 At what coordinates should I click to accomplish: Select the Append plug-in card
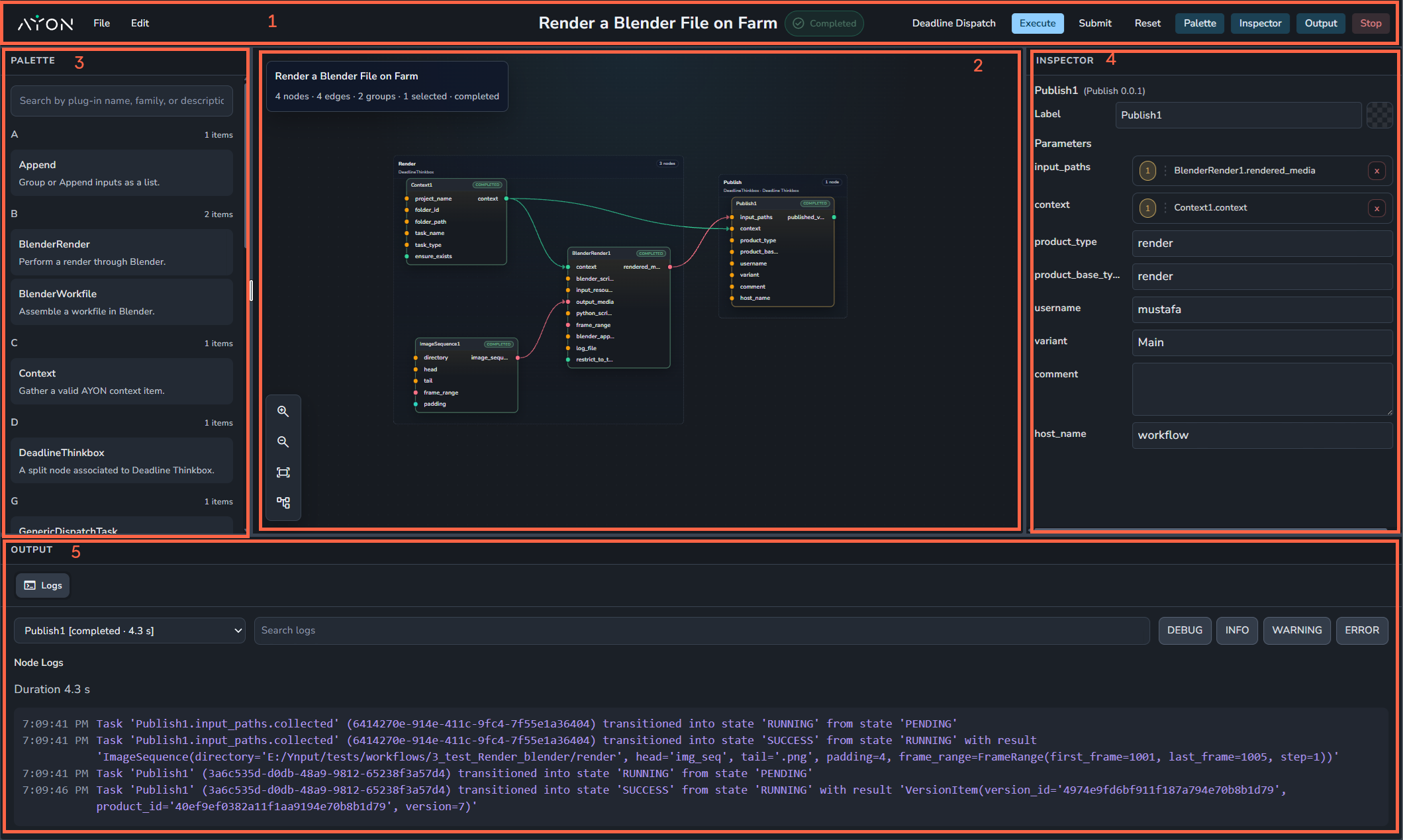pyautogui.click(x=122, y=173)
